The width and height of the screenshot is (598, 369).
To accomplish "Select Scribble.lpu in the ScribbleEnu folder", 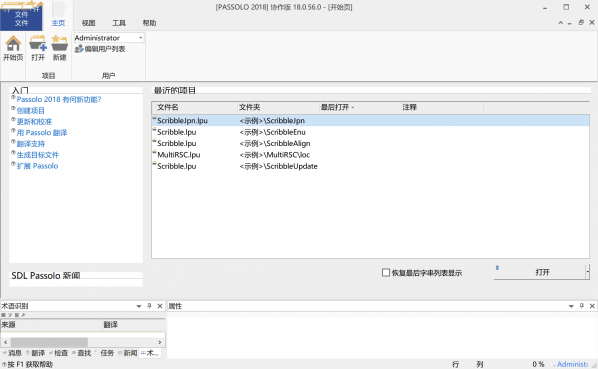I will coord(370,132).
